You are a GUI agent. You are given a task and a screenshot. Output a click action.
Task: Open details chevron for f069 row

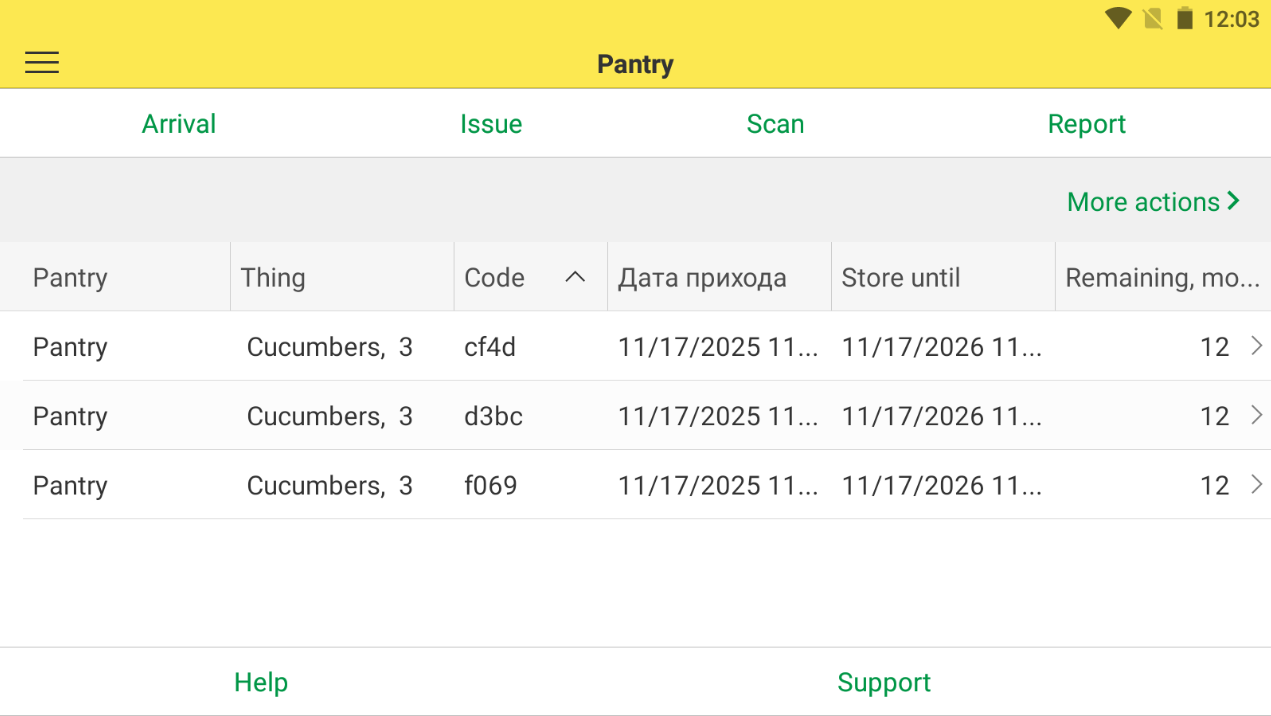pyautogui.click(x=1257, y=485)
